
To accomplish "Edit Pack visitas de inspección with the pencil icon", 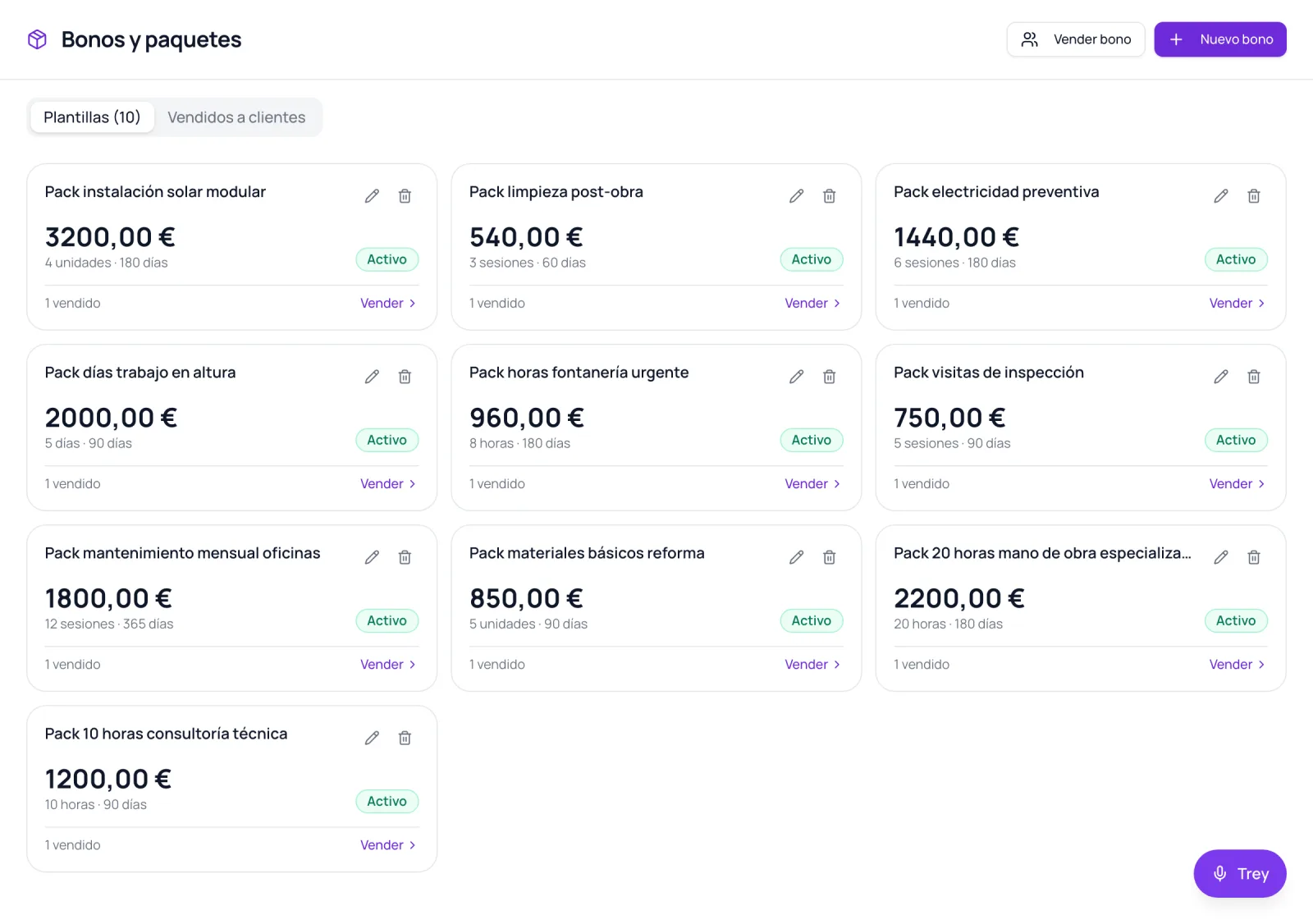I will (1221, 377).
